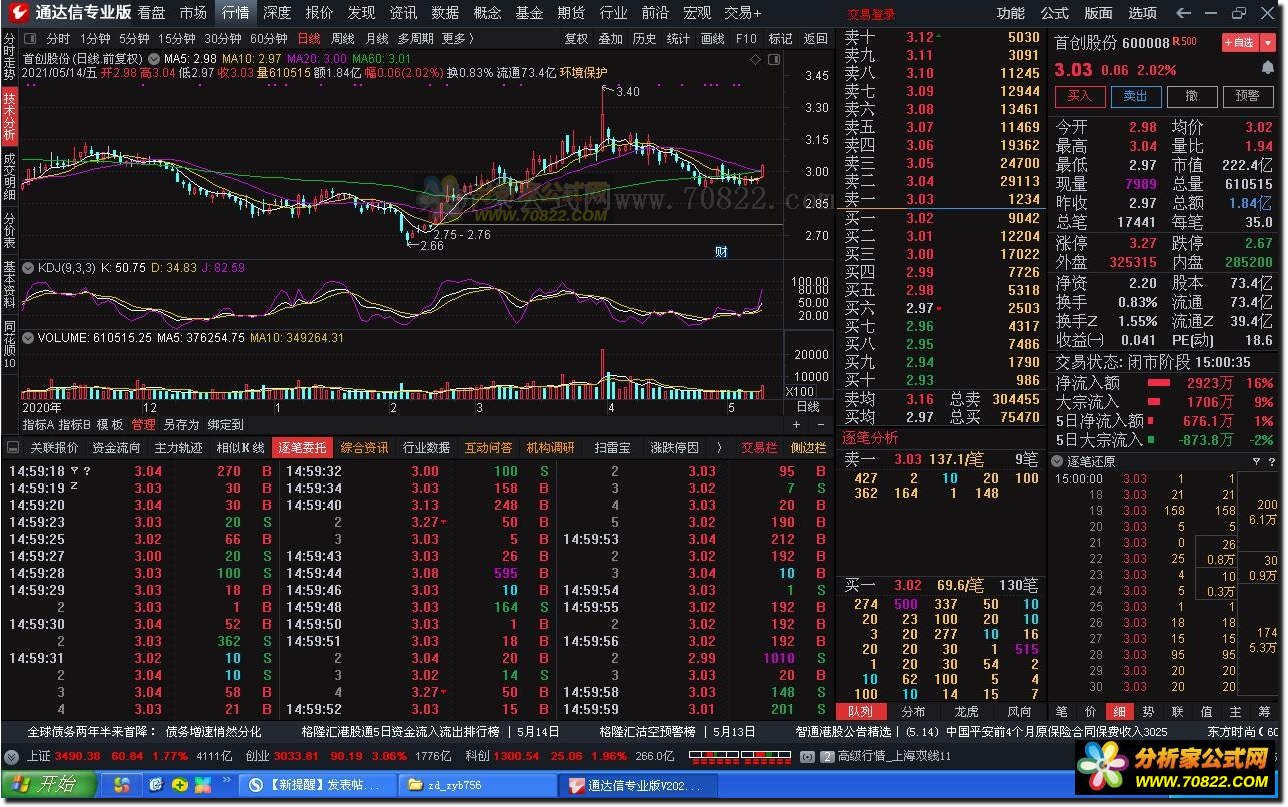Screen dimensions: 1288x807
Task: Click the diamond icon above the K-line chart
Action: (x=756, y=59)
